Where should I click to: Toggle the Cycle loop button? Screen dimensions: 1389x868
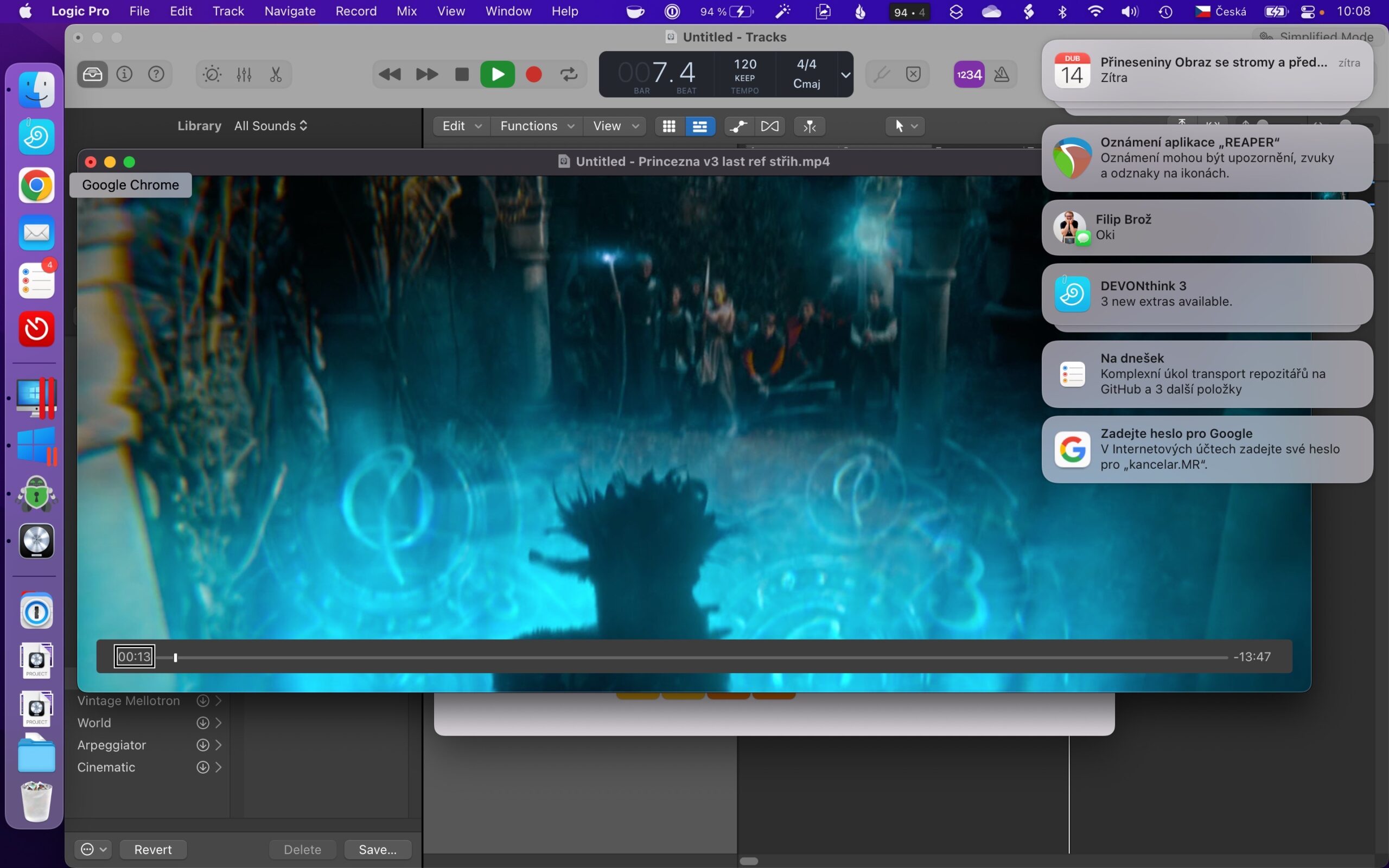coord(569,74)
